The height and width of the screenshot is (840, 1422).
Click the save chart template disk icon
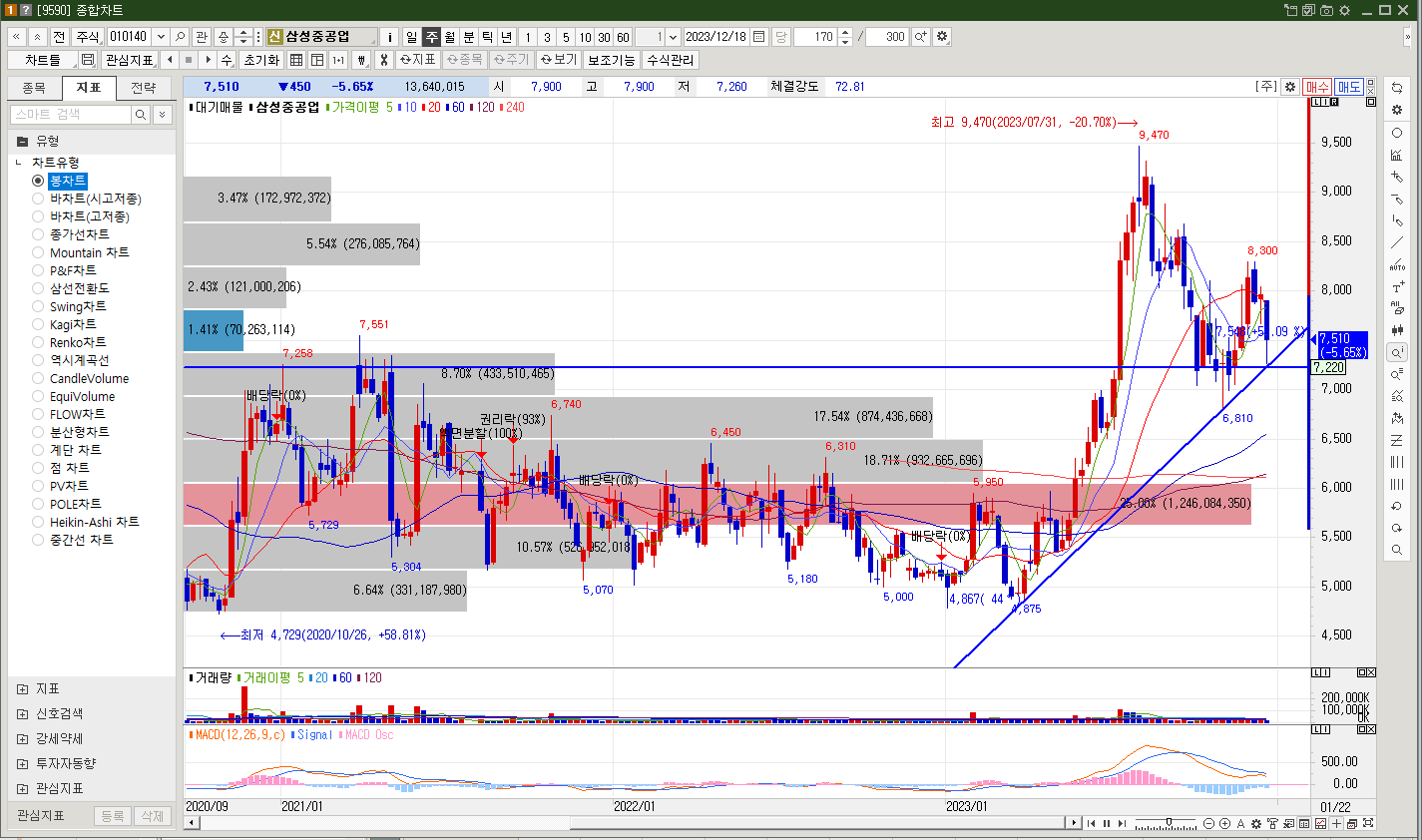tap(88, 60)
